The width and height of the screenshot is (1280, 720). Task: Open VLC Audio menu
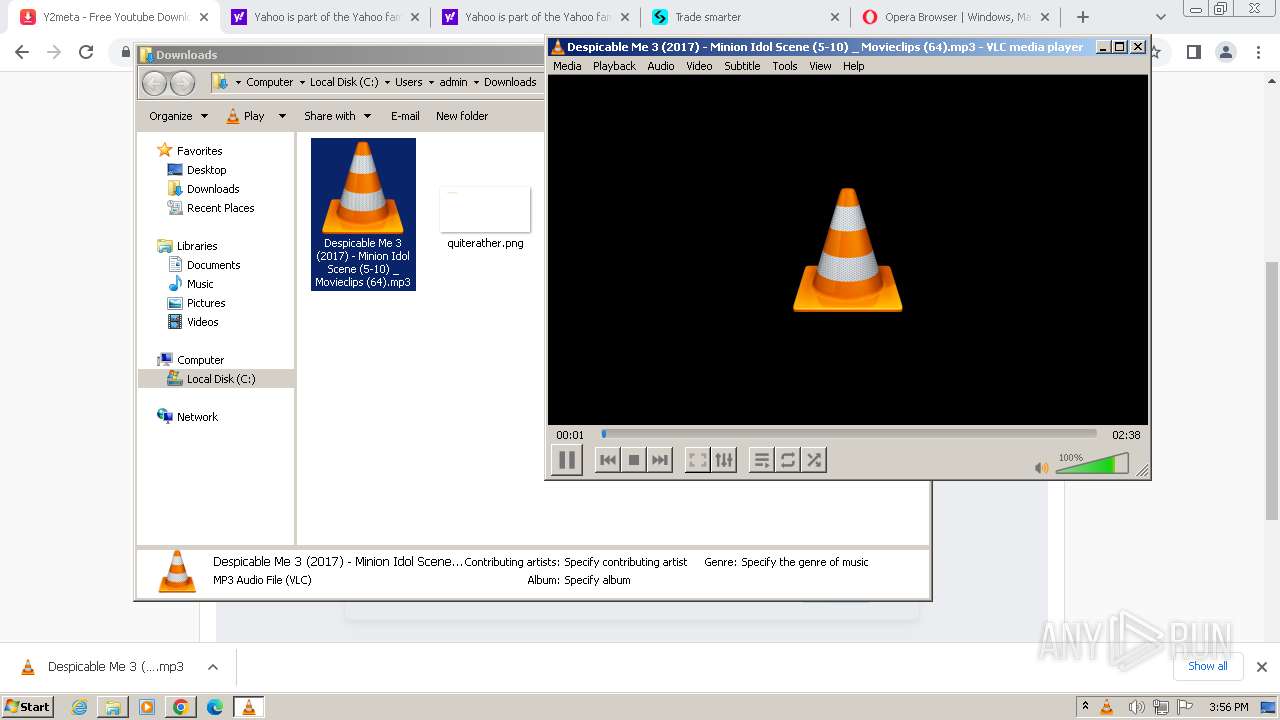[661, 66]
